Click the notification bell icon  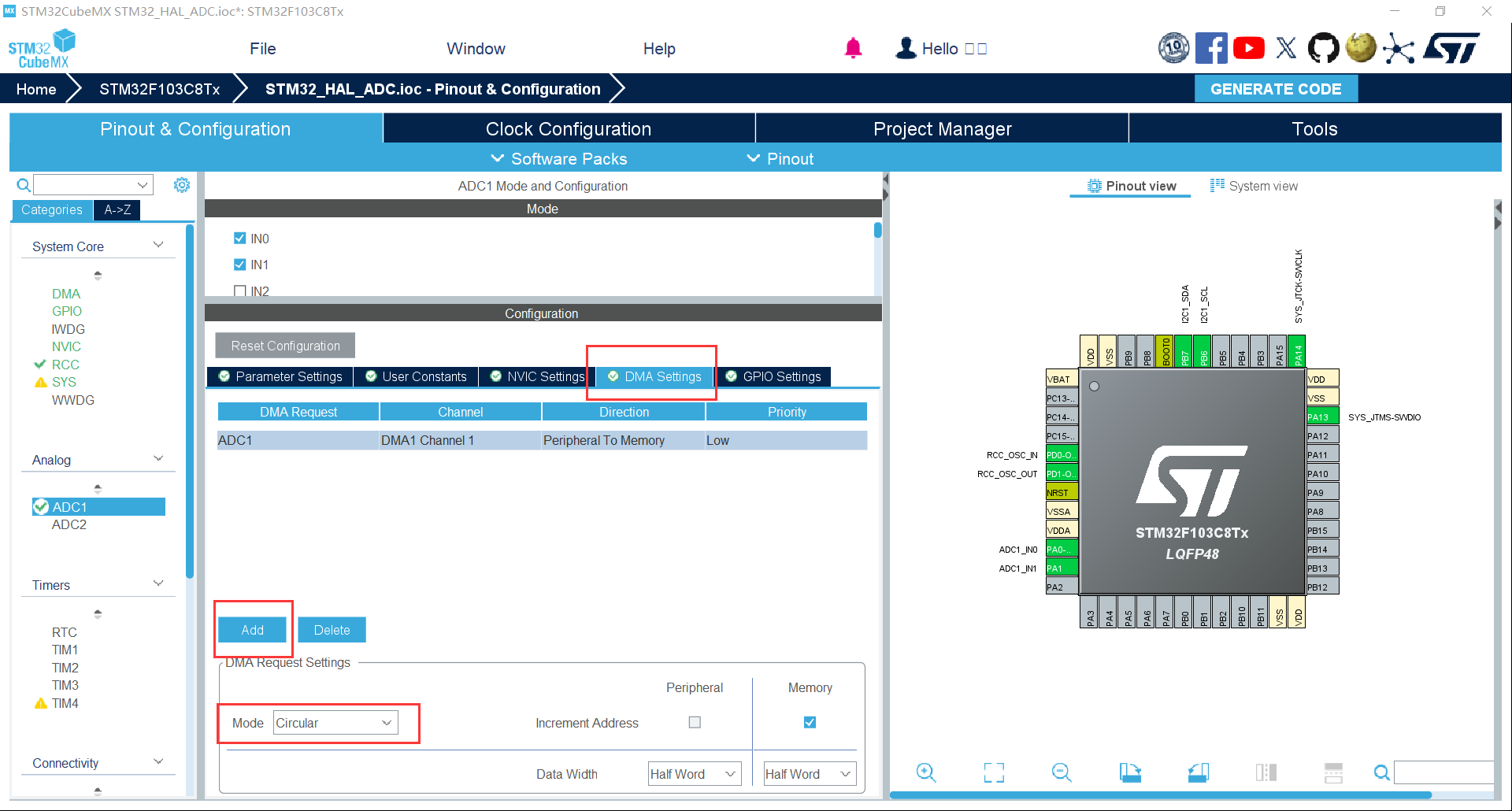coord(853,48)
